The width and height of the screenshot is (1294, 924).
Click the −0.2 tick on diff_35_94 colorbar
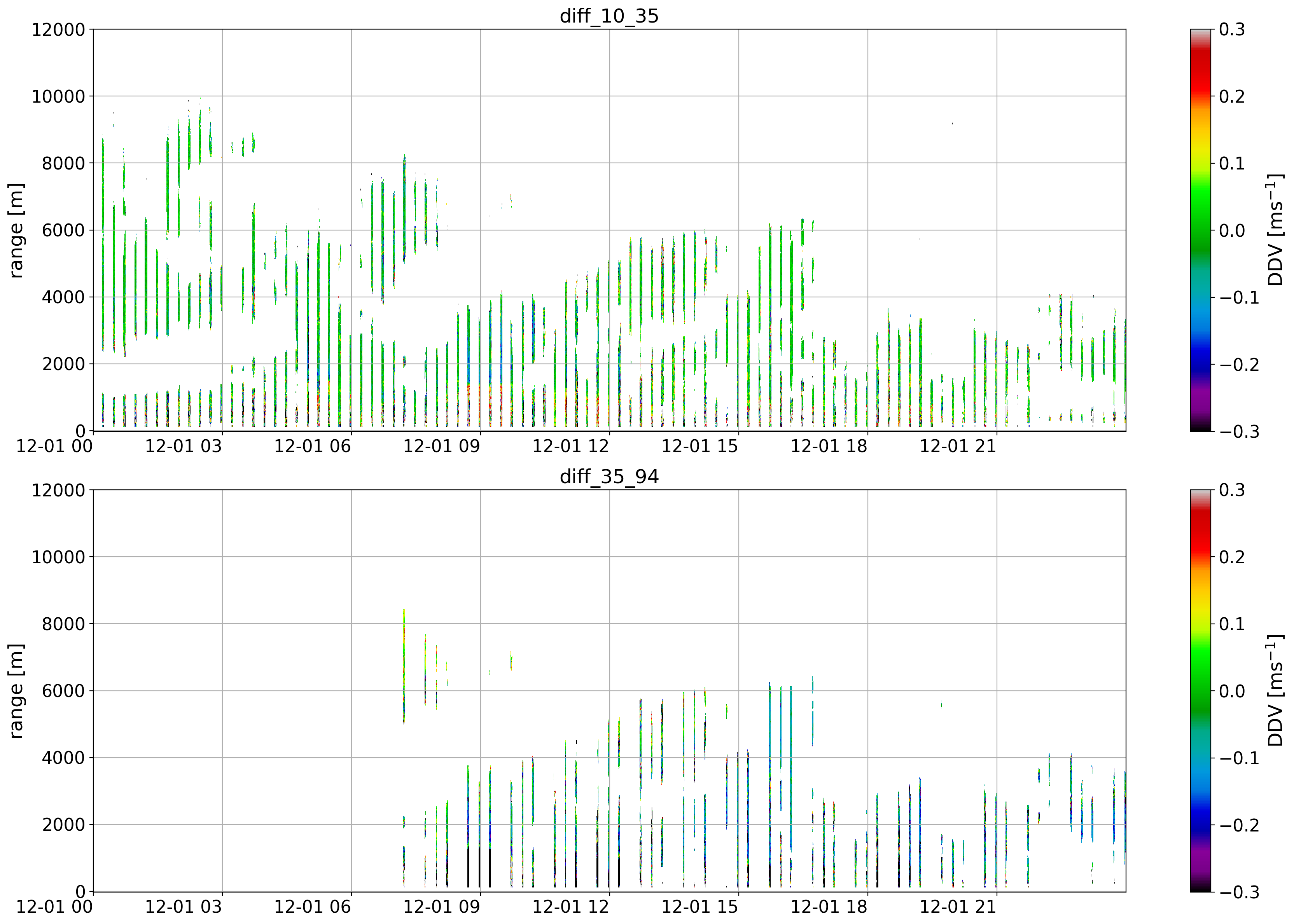coord(1239,824)
